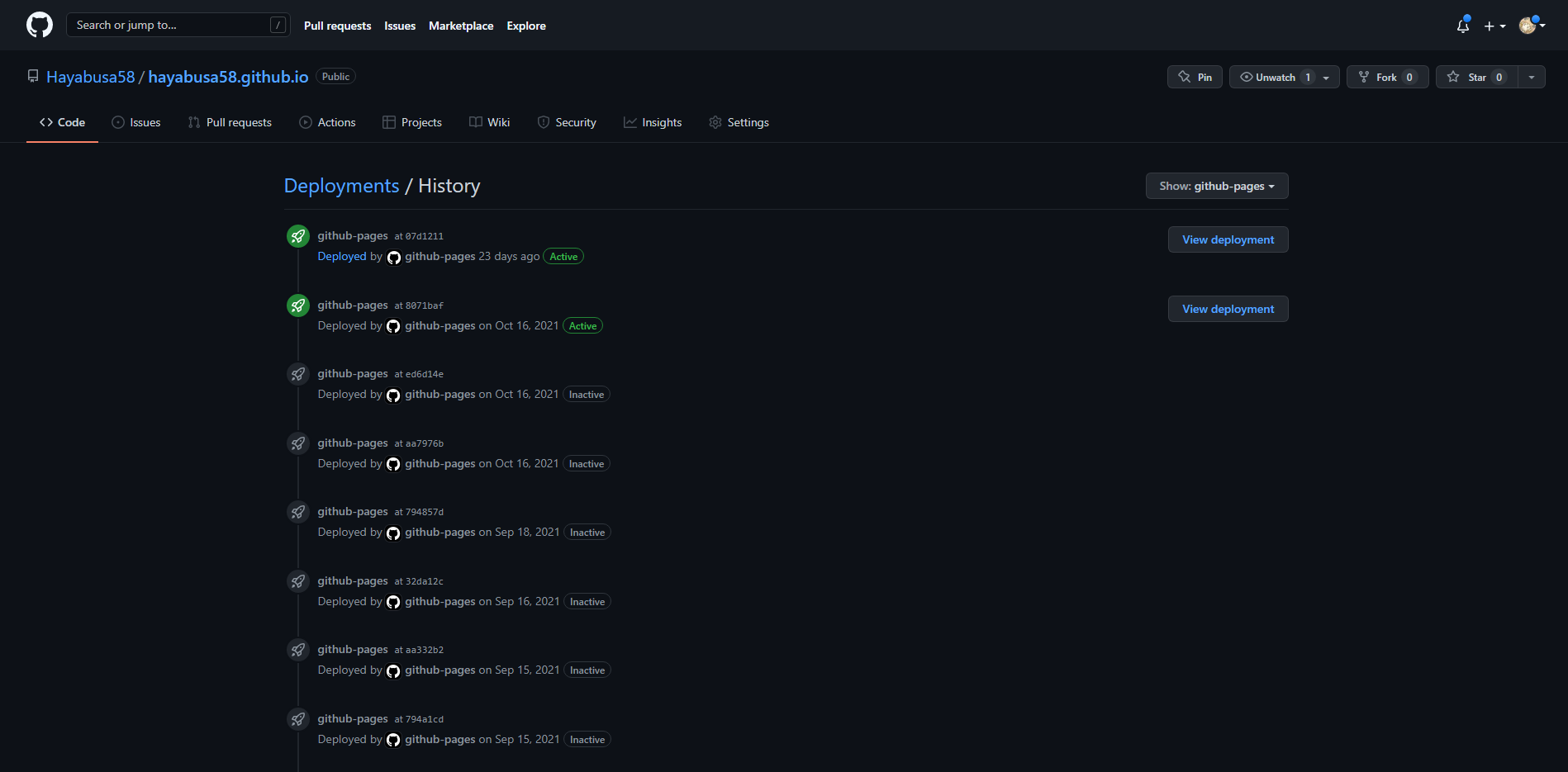Viewport: 1568px width, 772px height.
Task: Click the fork count of 0
Action: [x=1409, y=77]
